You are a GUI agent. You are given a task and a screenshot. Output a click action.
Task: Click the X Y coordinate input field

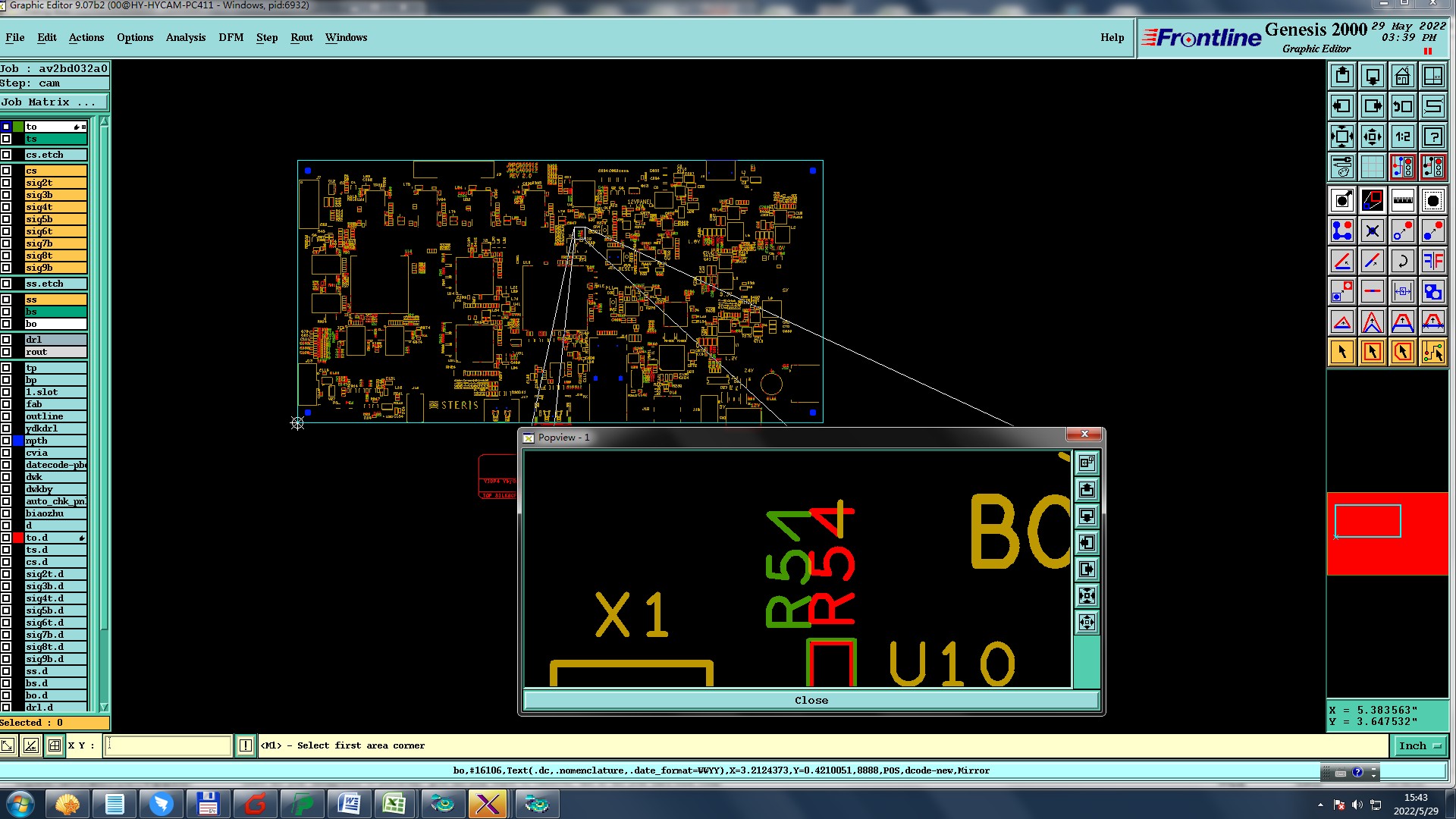(168, 745)
